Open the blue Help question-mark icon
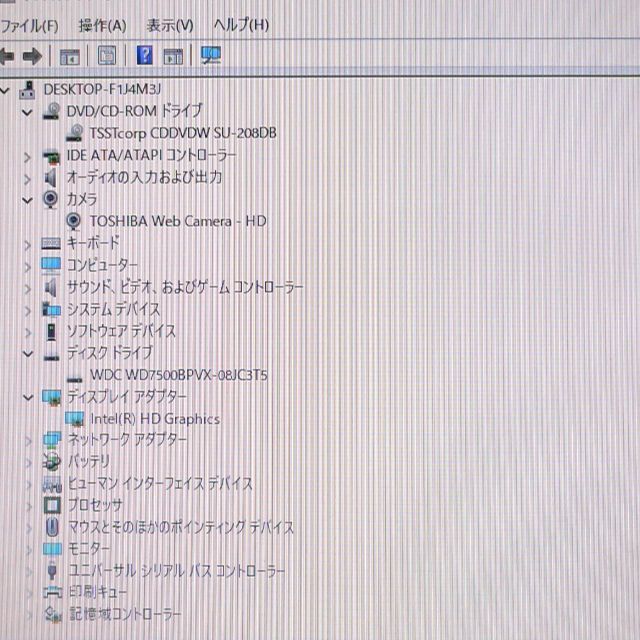The width and height of the screenshot is (640, 640). tap(144, 55)
